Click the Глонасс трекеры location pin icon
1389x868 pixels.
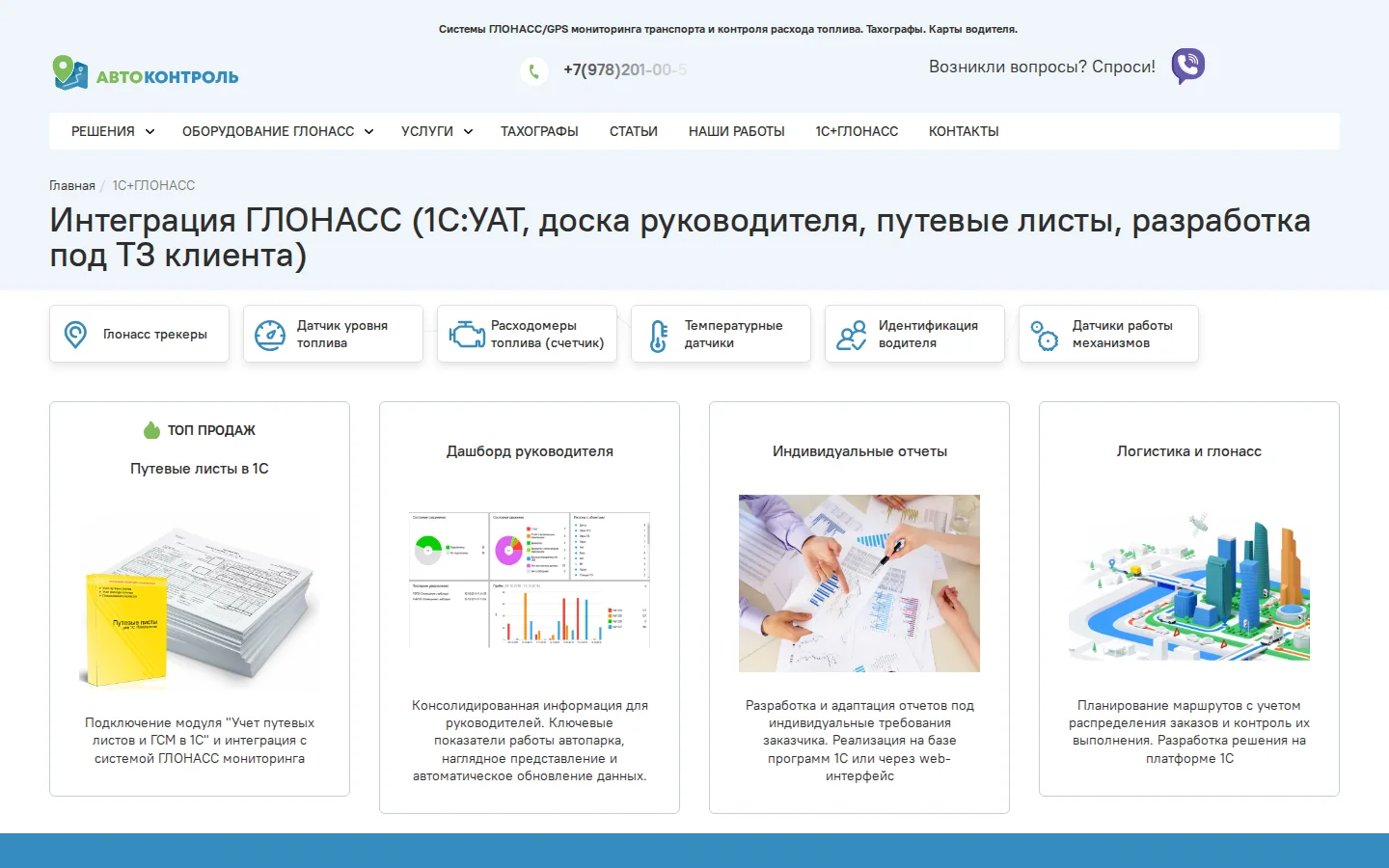click(x=75, y=334)
